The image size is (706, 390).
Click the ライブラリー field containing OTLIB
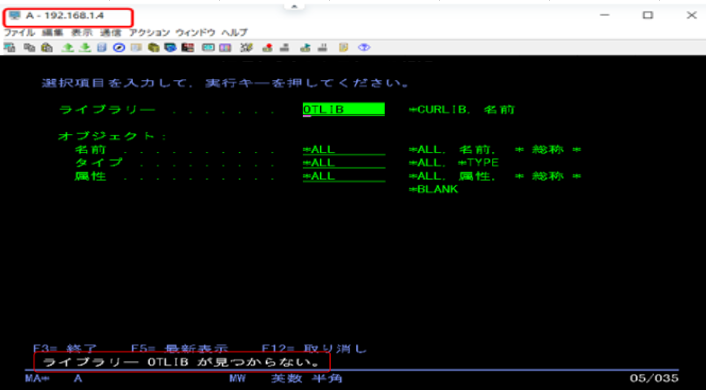(344, 109)
